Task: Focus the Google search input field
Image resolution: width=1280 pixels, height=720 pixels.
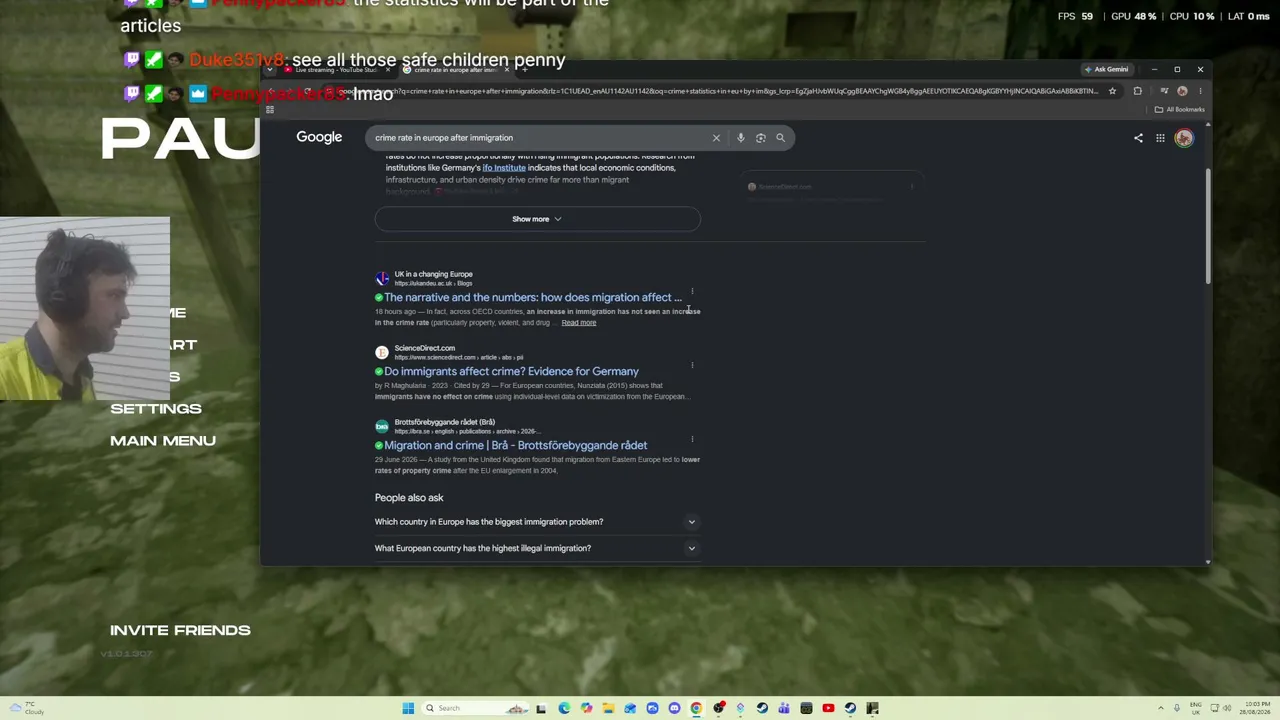Action: [x=540, y=138]
